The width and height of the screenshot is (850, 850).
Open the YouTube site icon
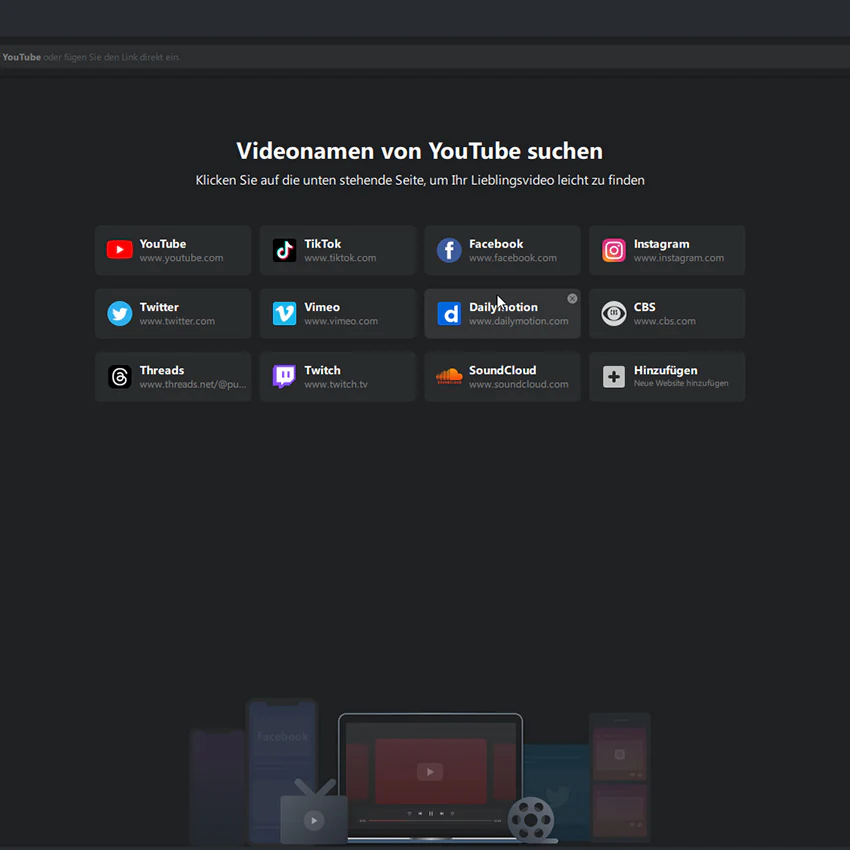(120, 250)
